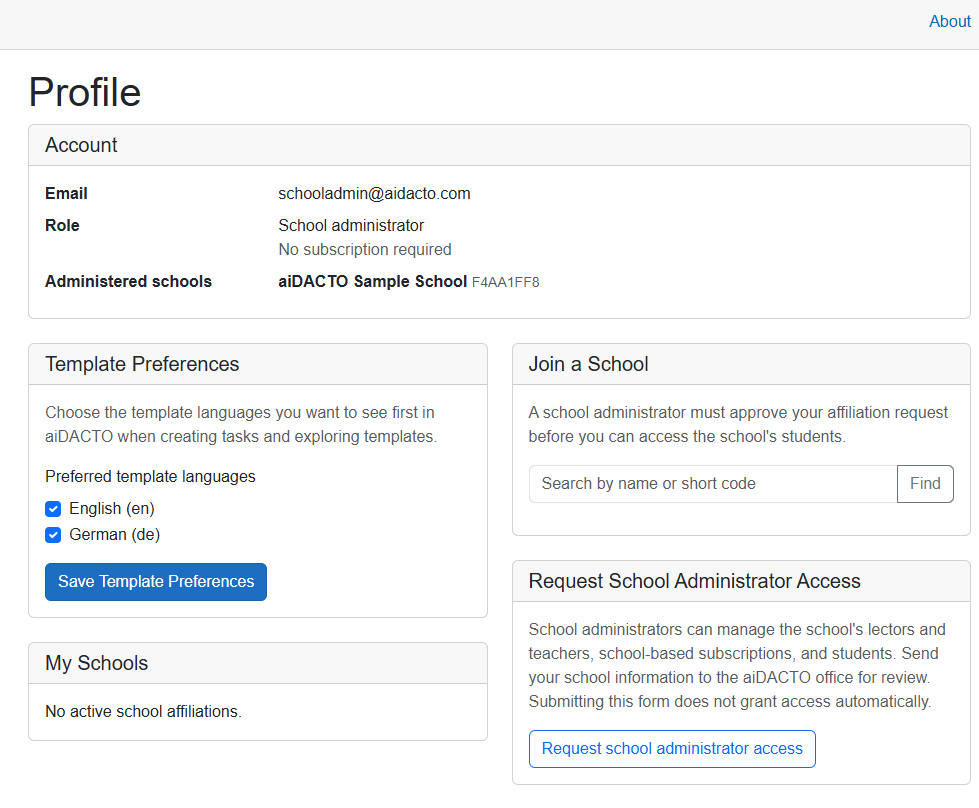Click the Find button
The height and width of the screenshot is (808, 979).
click(x=925, y=484)
